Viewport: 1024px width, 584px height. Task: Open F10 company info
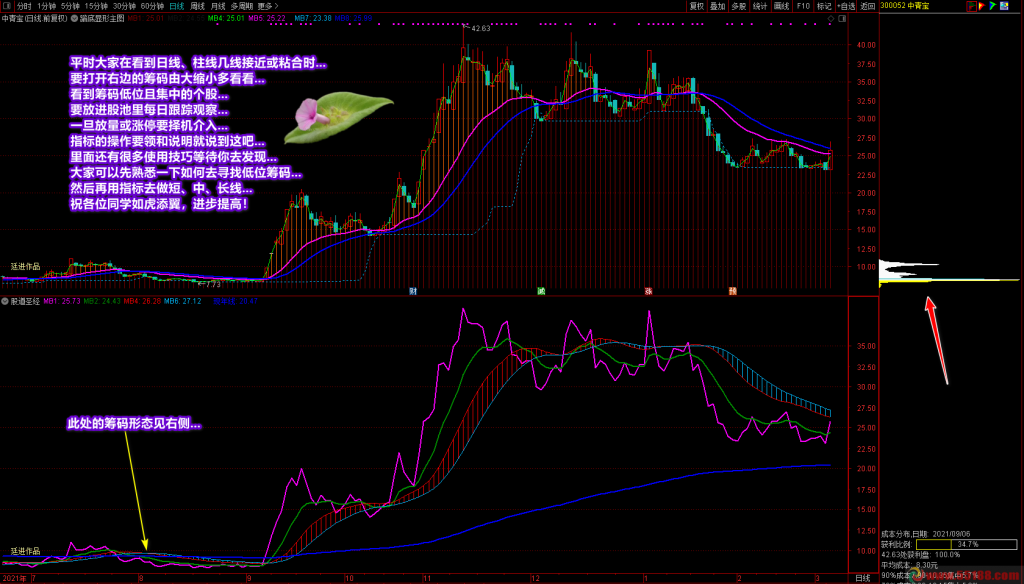803,6
